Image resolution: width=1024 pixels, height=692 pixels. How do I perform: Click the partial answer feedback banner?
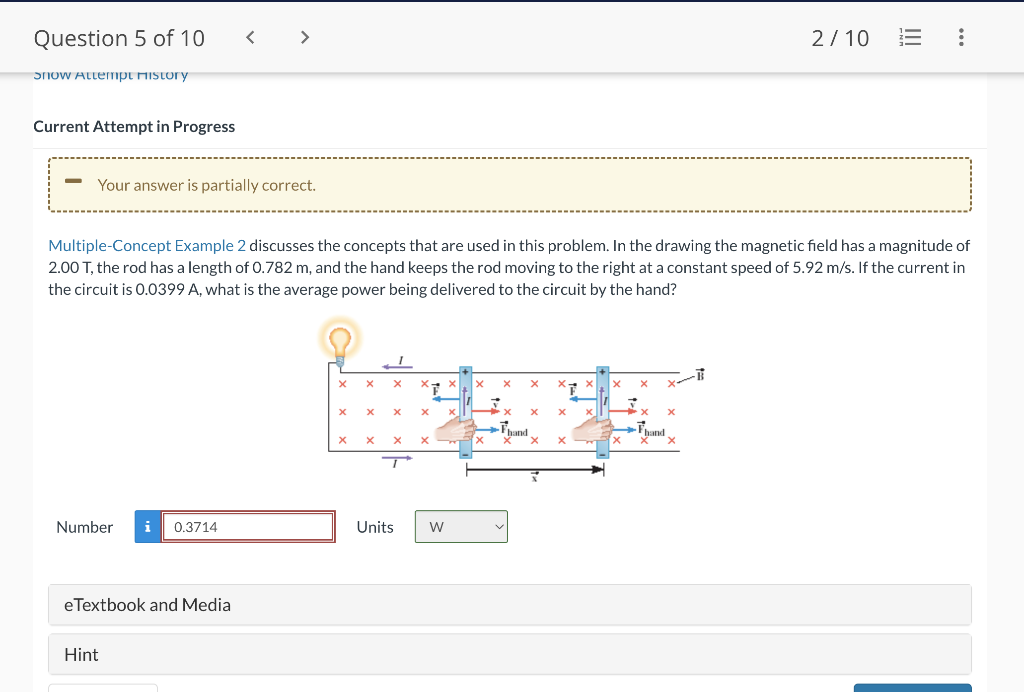[x=510, y=184]
